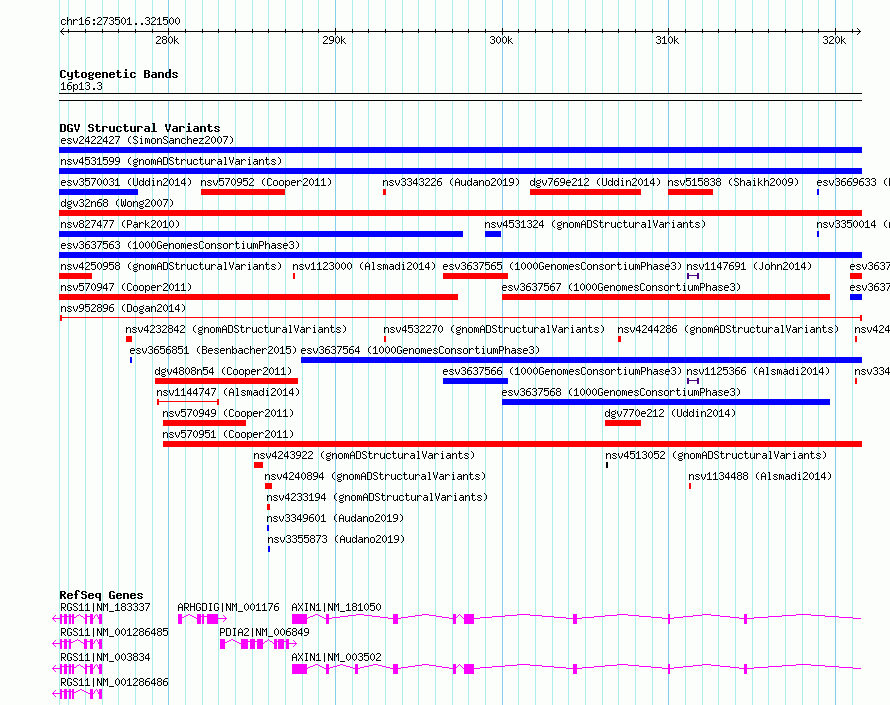Viewport: 890px width, 705px height.
Task: Click the 280k ruler tick label
Action: point(167,40)
